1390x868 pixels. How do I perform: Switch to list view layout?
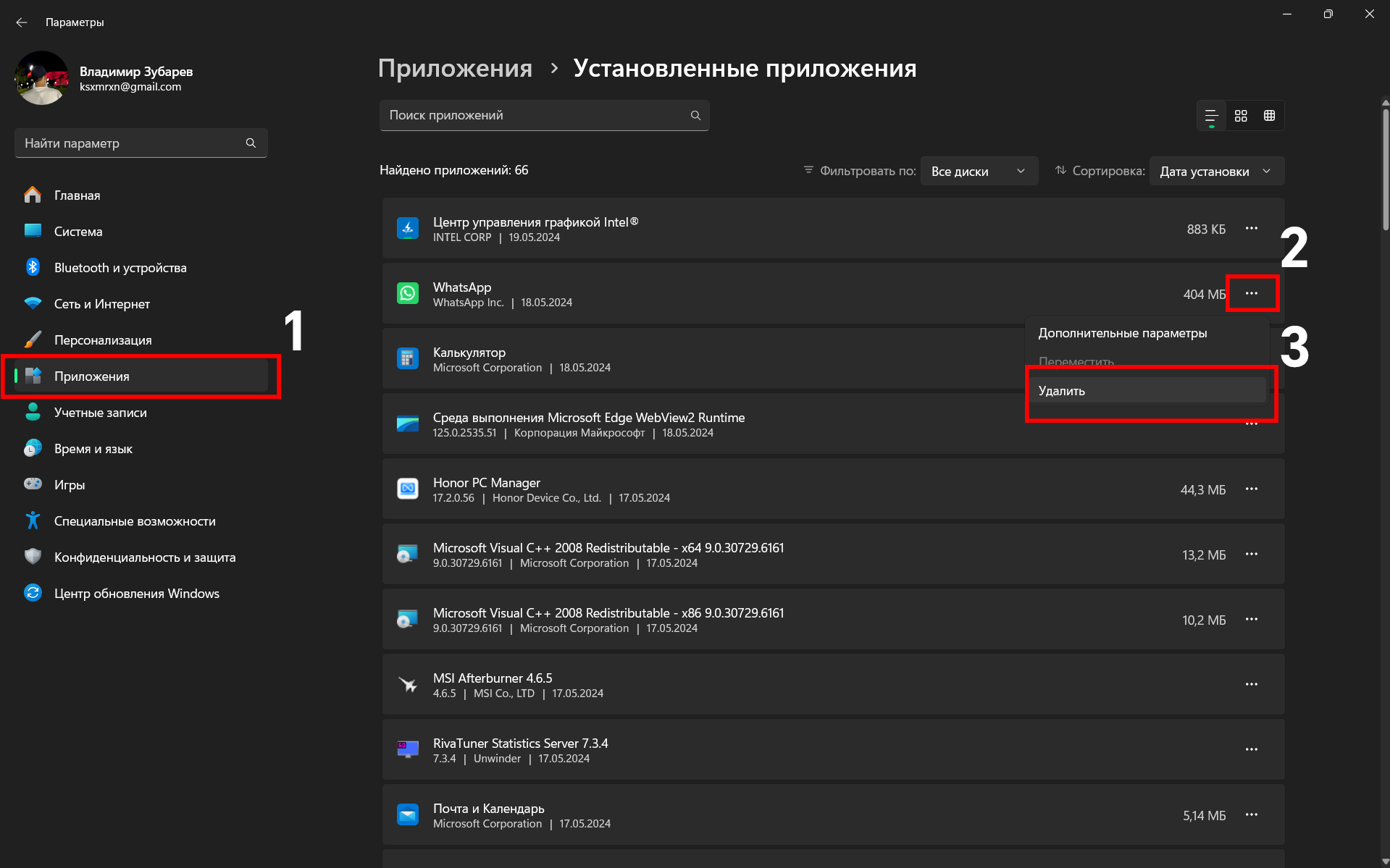tap(1211, 116)
